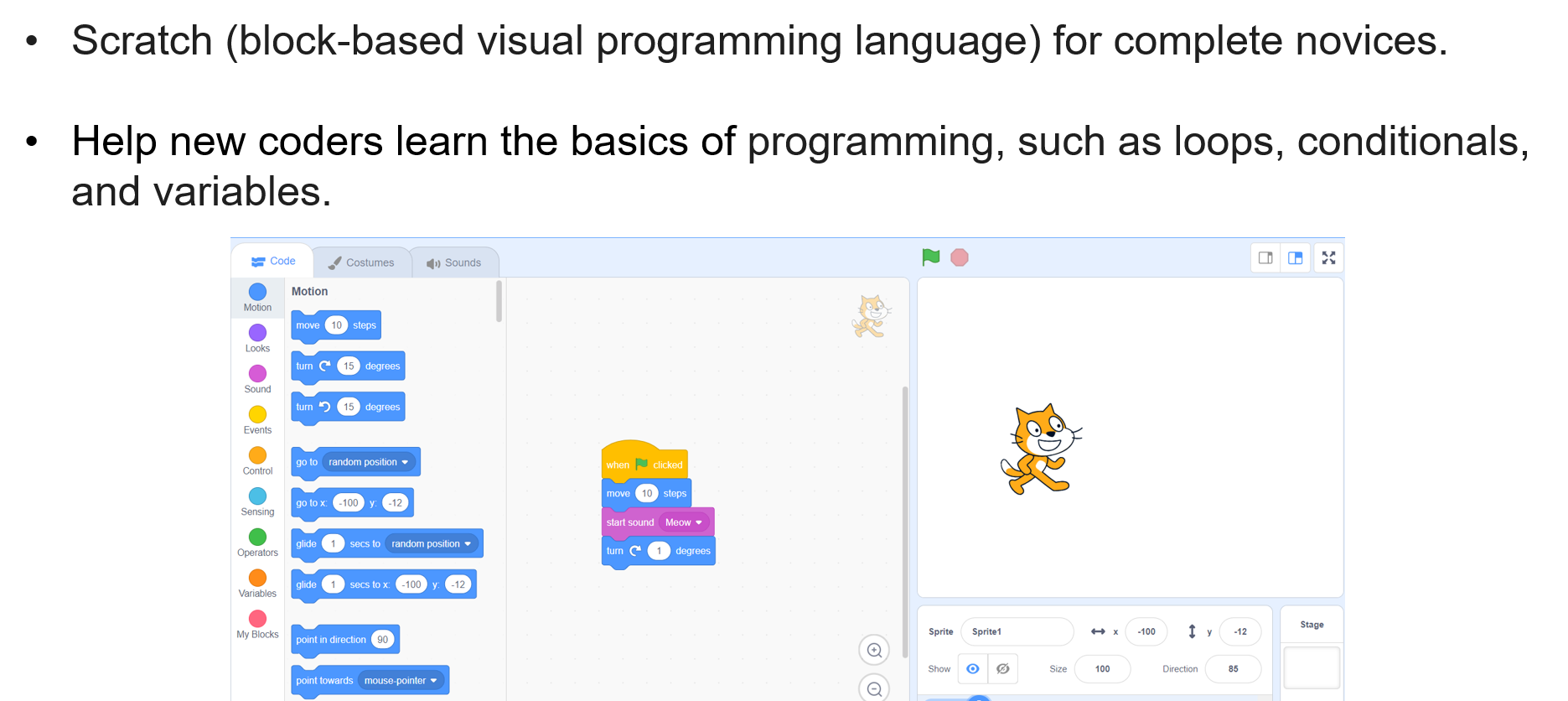Select the orange Control category circle
The width and height of the screenshot is (1568, 701).
[257, 455]
